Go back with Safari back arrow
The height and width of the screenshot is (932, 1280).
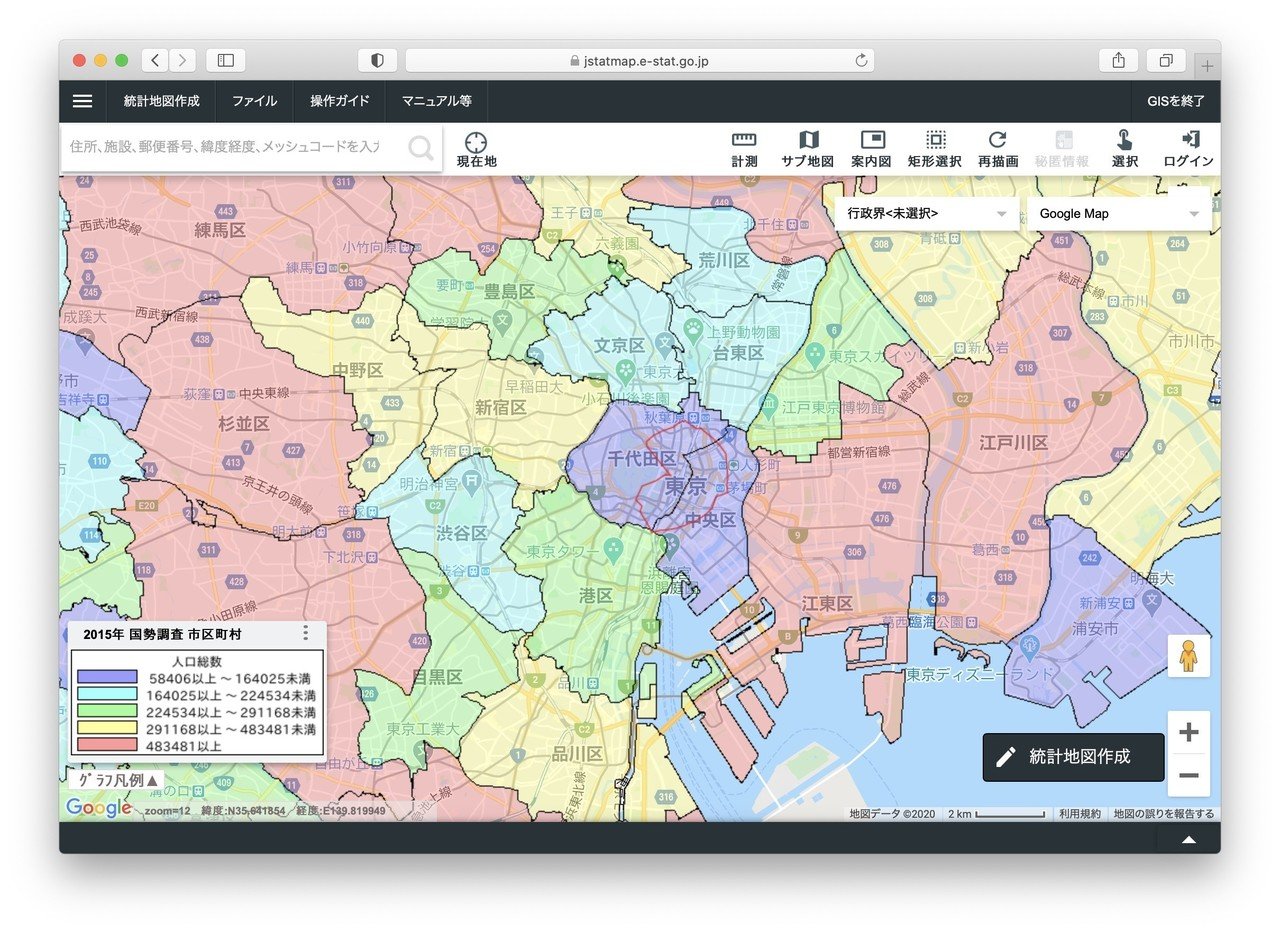[x=155, y=60]
